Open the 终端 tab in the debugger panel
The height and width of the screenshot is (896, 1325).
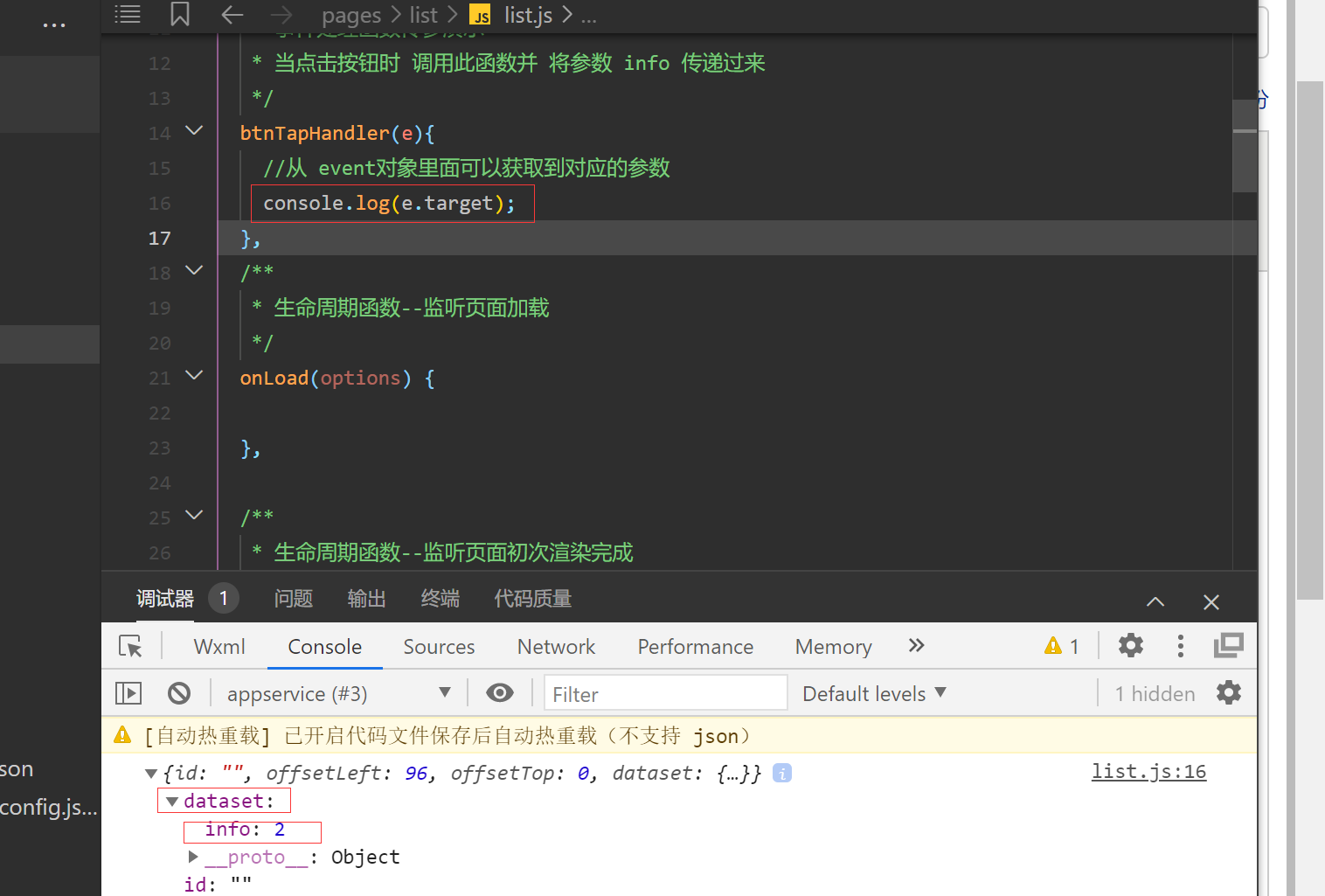[440, 598]
